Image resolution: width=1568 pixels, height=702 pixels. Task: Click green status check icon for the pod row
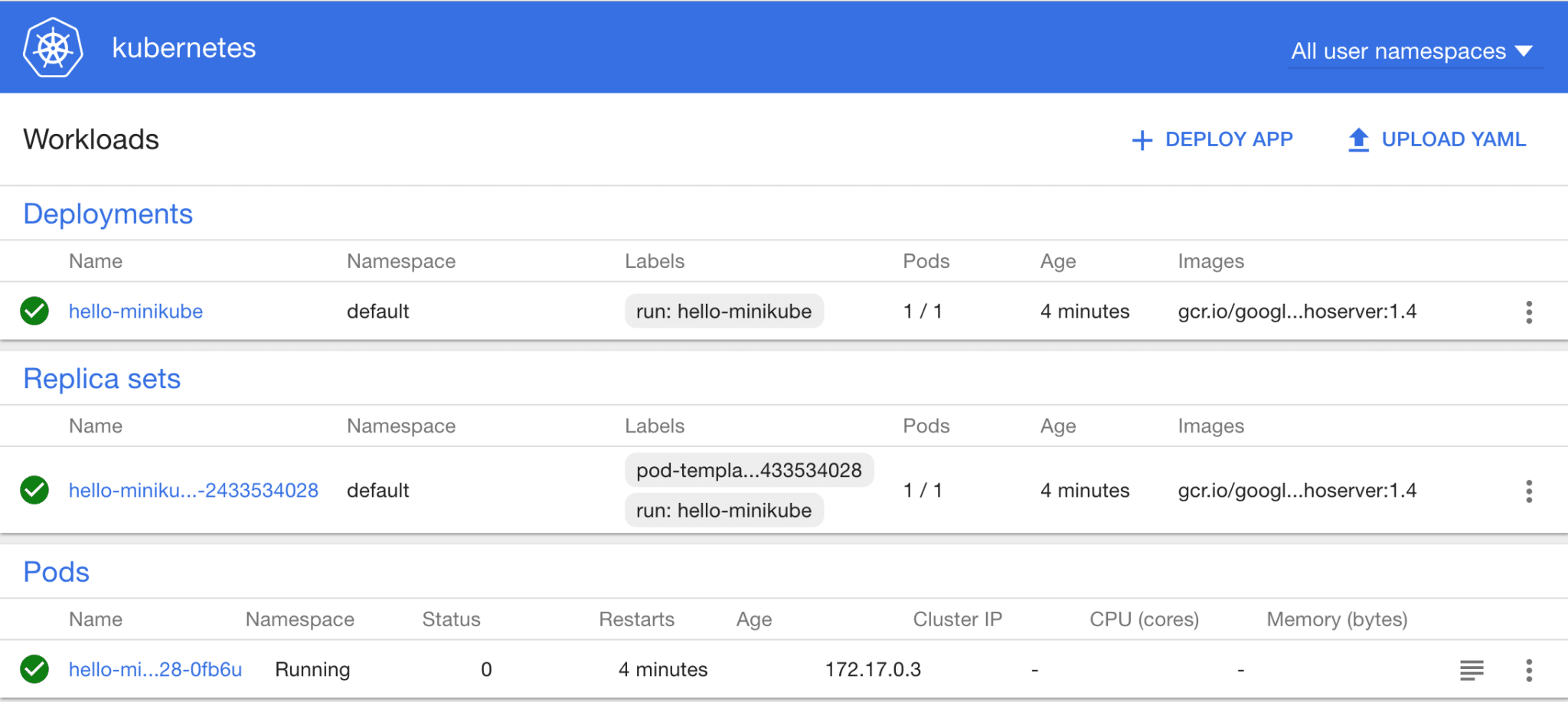click(34, 669)
